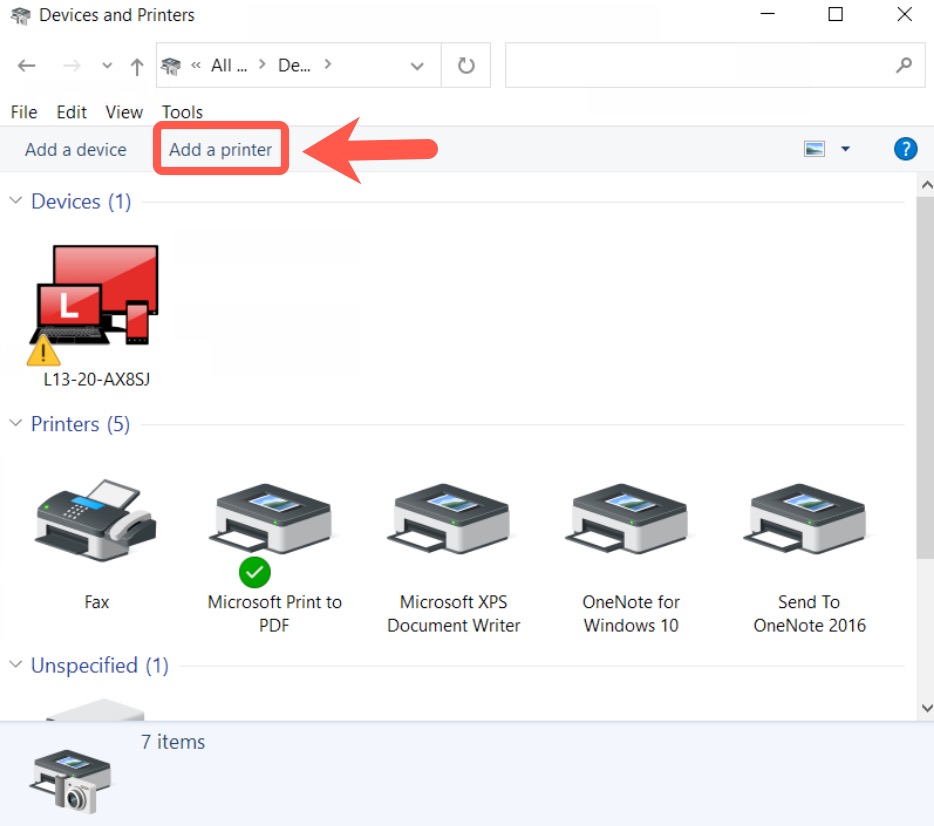Click the back navigation arrow
The image size is (934, 826).
[x=27, y=66]
